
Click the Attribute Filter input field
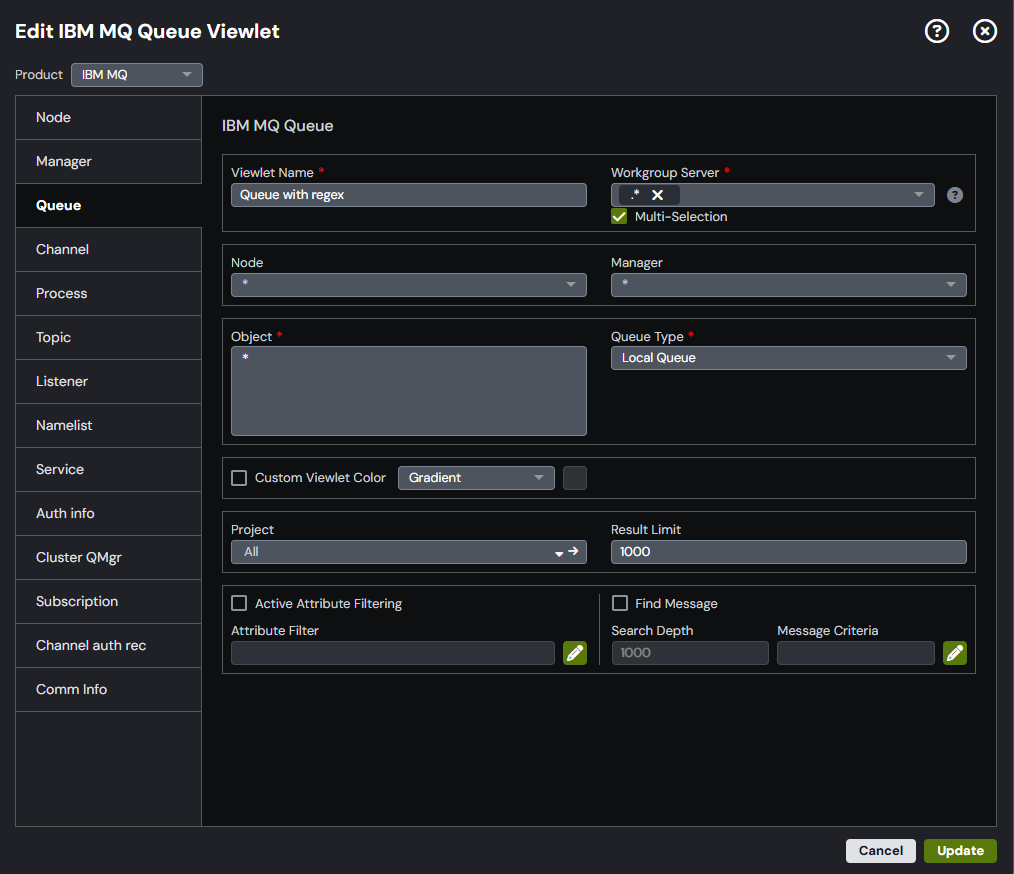point(393,653)
